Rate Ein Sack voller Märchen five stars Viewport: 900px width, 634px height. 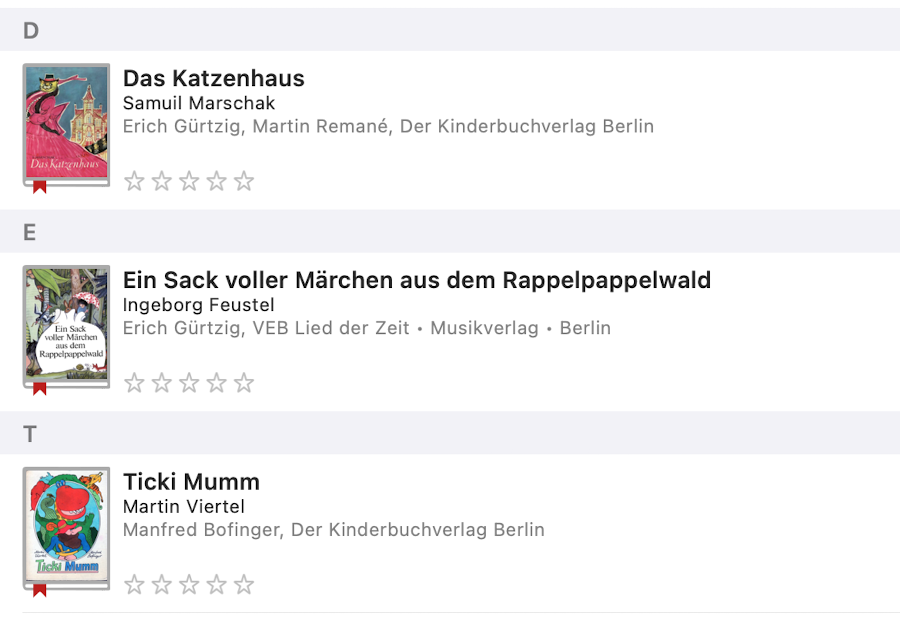[x=244, y=383]
